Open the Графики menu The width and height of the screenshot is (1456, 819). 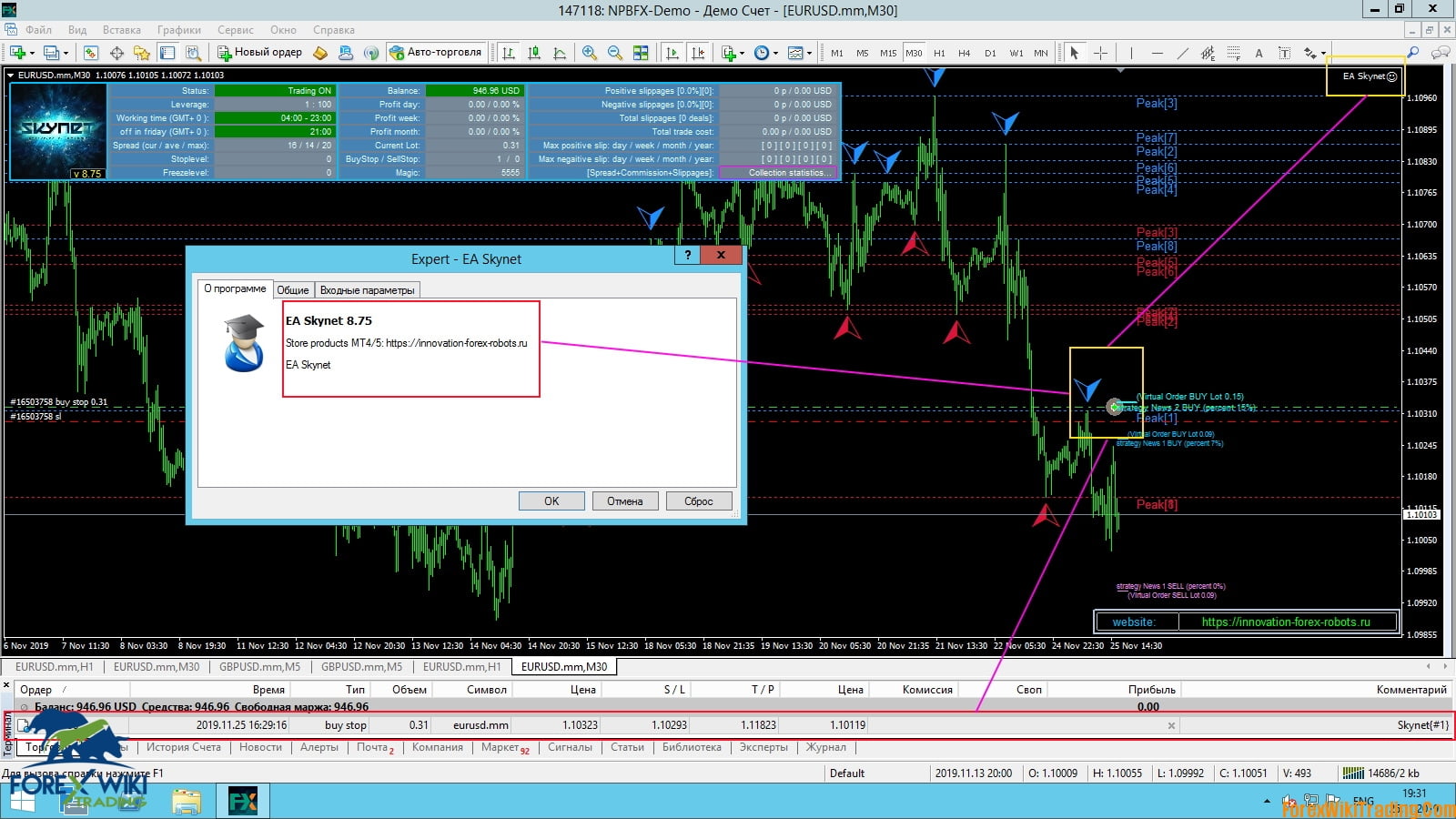[179, 30]
